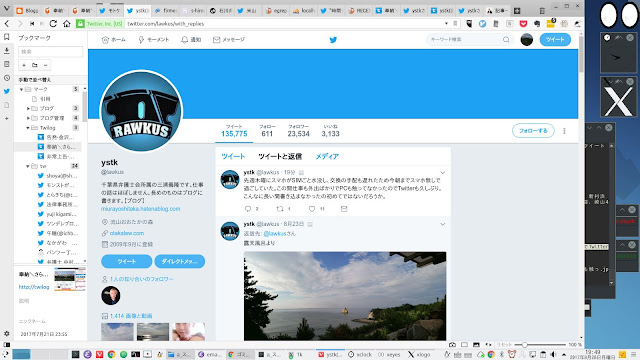Reply to the first ystk tweet
This screenshot has height=360, width=640.
point(248,209)
